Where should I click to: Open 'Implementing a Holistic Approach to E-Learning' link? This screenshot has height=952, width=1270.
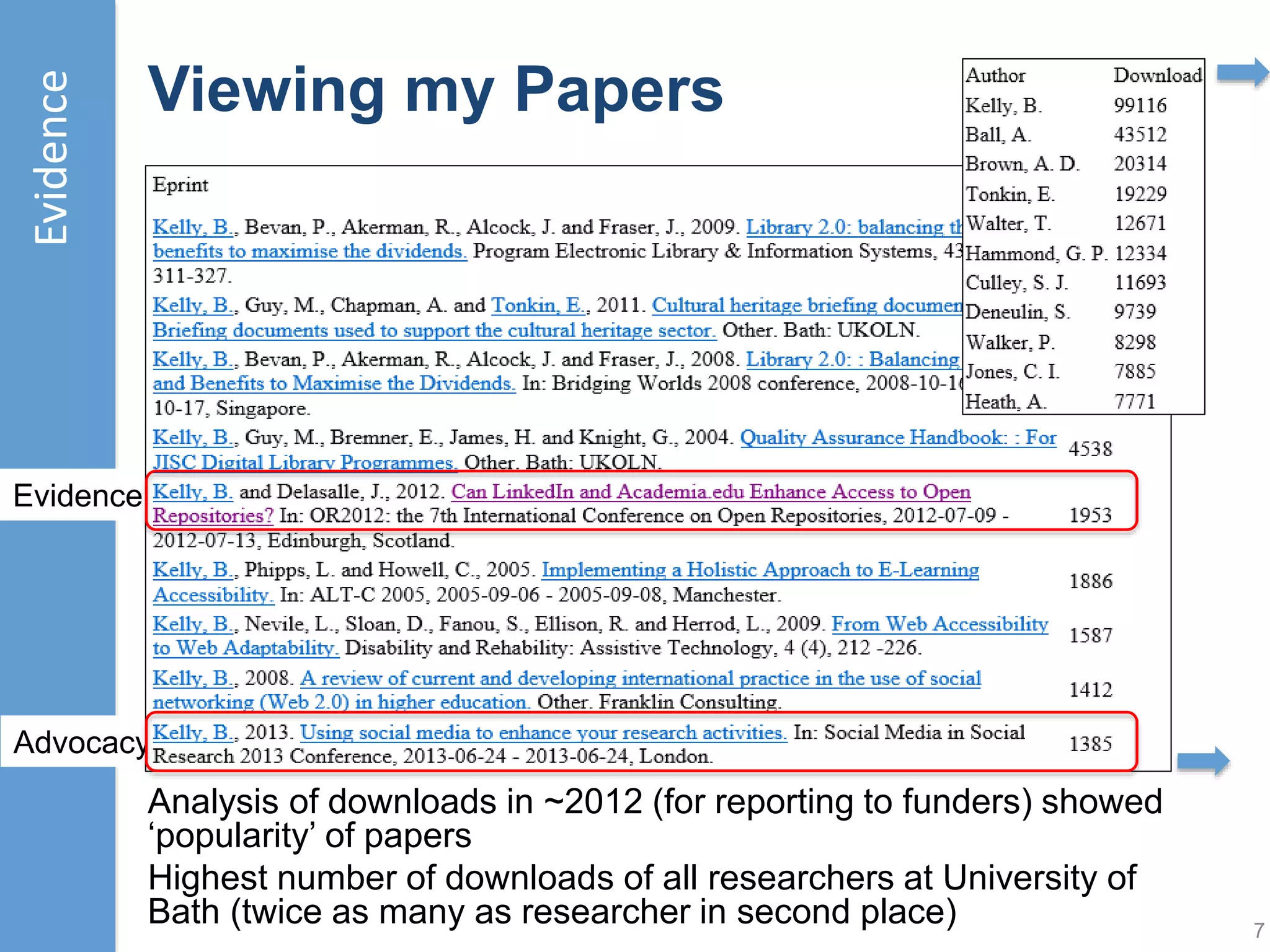760,570
